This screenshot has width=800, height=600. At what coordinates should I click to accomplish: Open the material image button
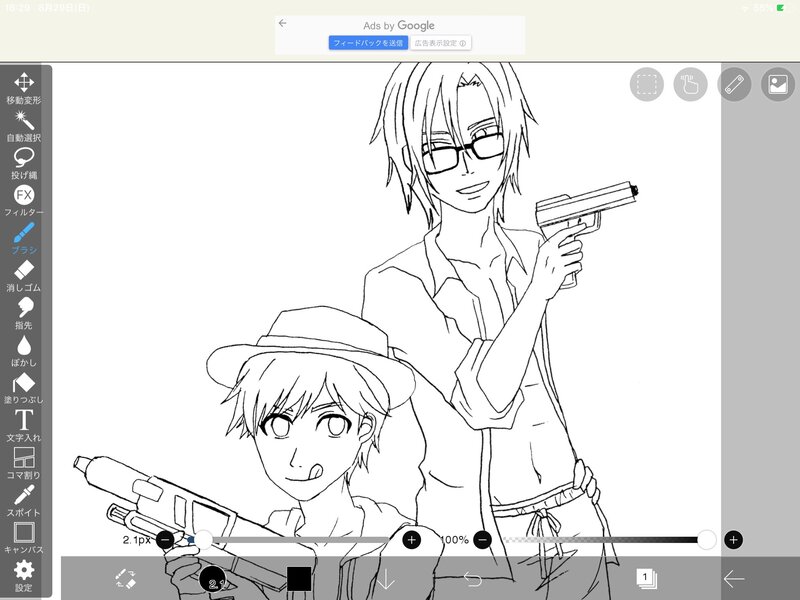pyautogui.click(x=778, y=84)
